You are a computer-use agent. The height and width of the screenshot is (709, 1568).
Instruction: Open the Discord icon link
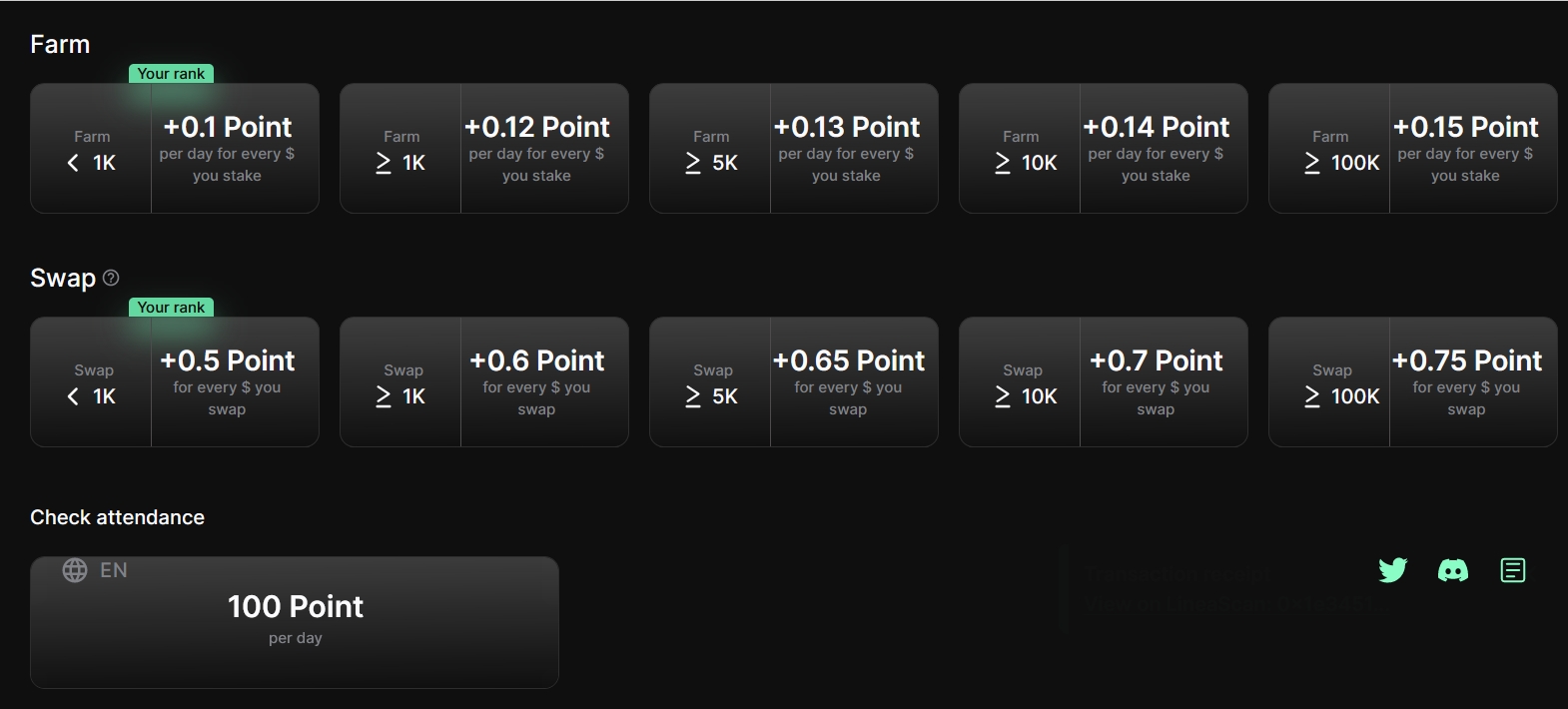pyautogui.click(x=1452, y=570)
